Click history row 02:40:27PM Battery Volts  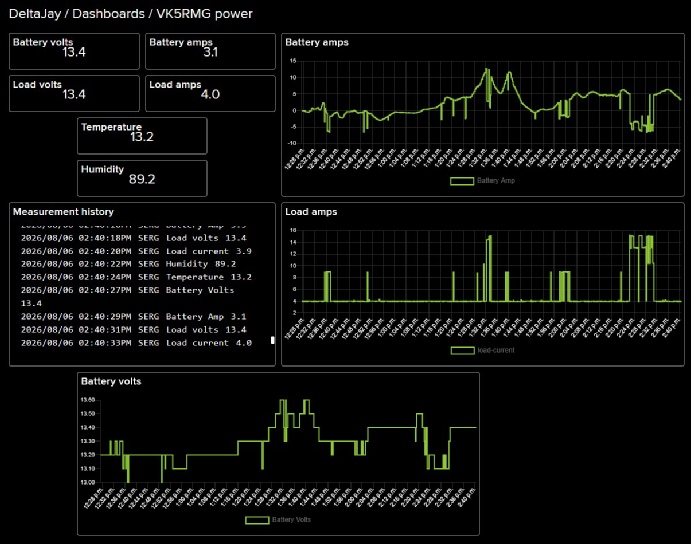click(x=127, y=297)
